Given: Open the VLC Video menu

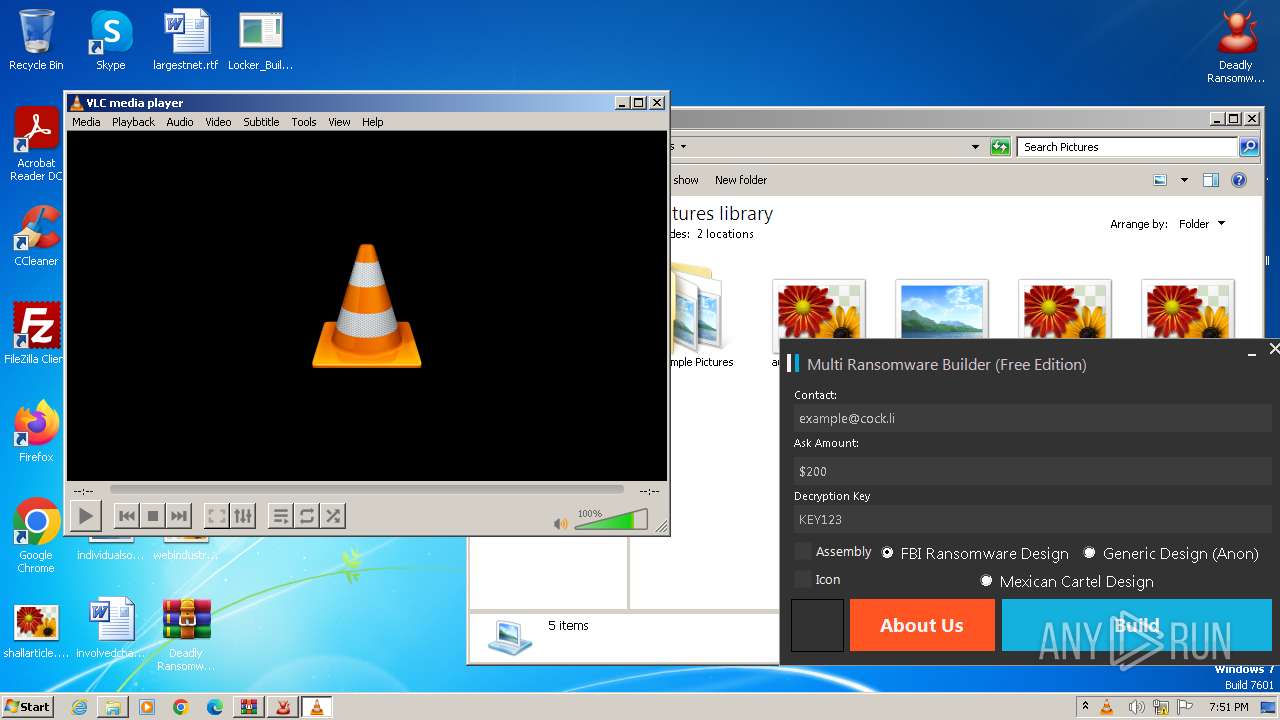Looking at the screenshot, I should 218,122.
